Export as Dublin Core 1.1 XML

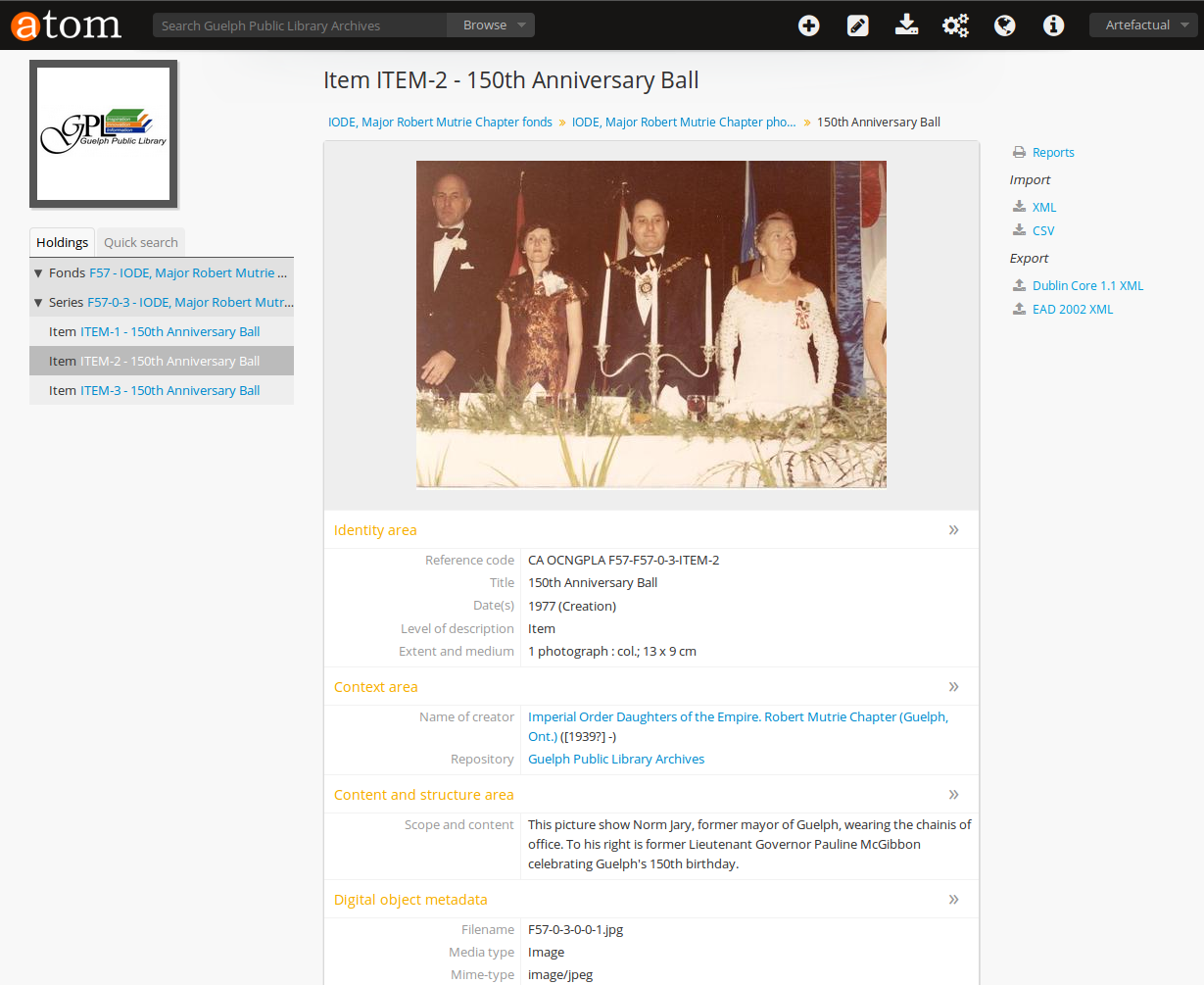[x=1087, y=286]
